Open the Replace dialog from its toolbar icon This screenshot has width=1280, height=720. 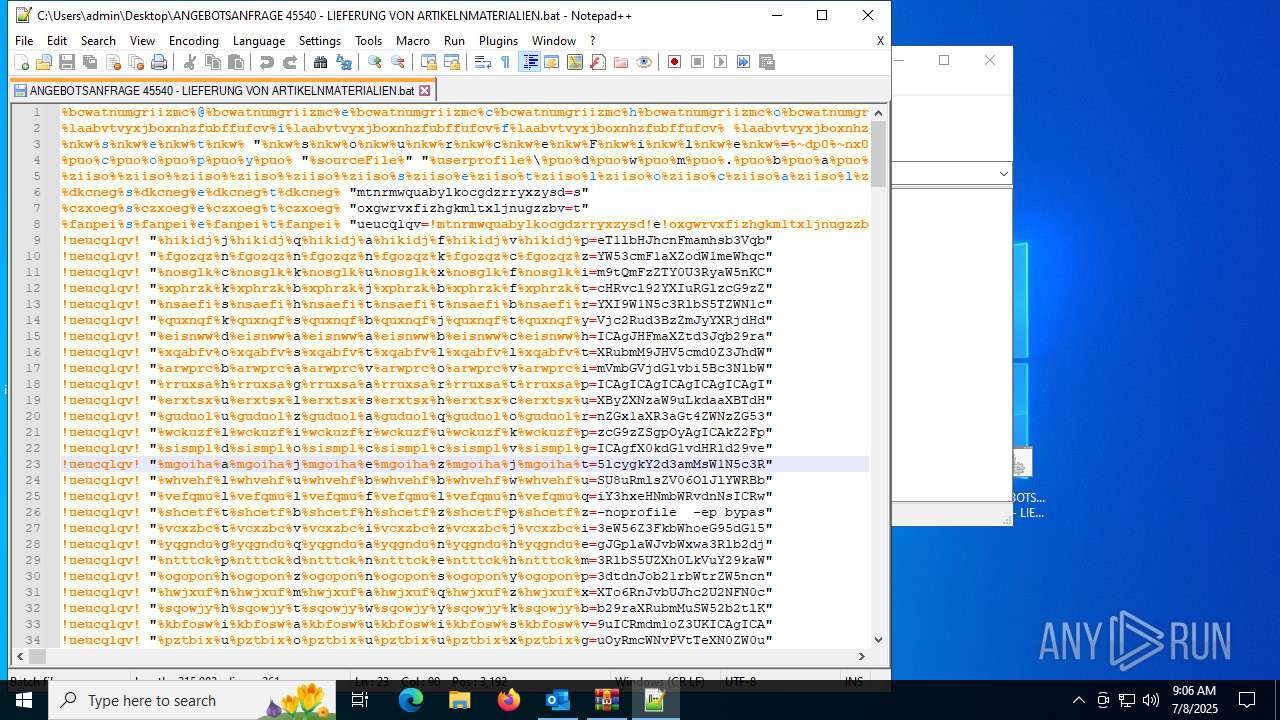click(x=344, y=62)
